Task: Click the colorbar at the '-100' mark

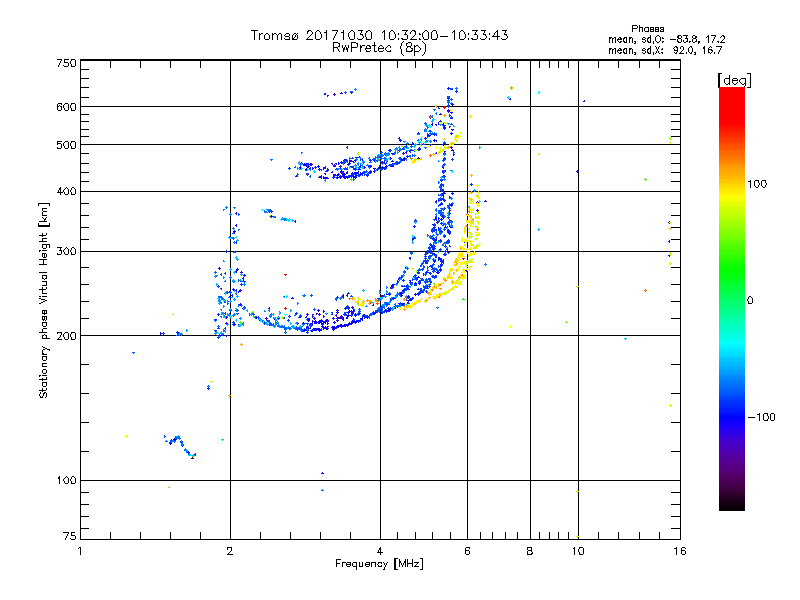Action: pyautogui.click(x=732, y=417)
